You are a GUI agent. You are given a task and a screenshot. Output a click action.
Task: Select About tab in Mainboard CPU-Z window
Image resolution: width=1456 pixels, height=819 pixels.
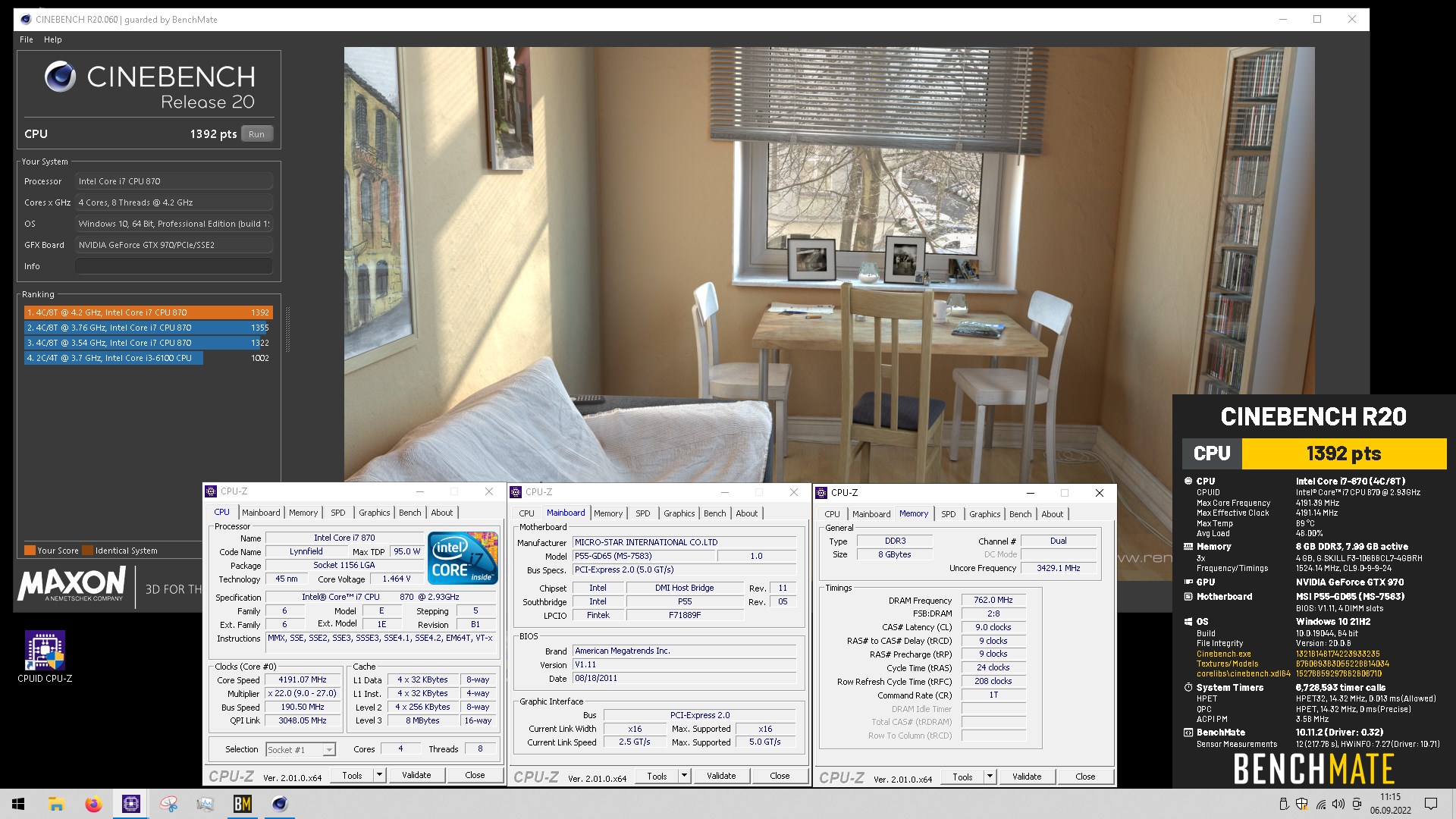click(x=747, y=513)
